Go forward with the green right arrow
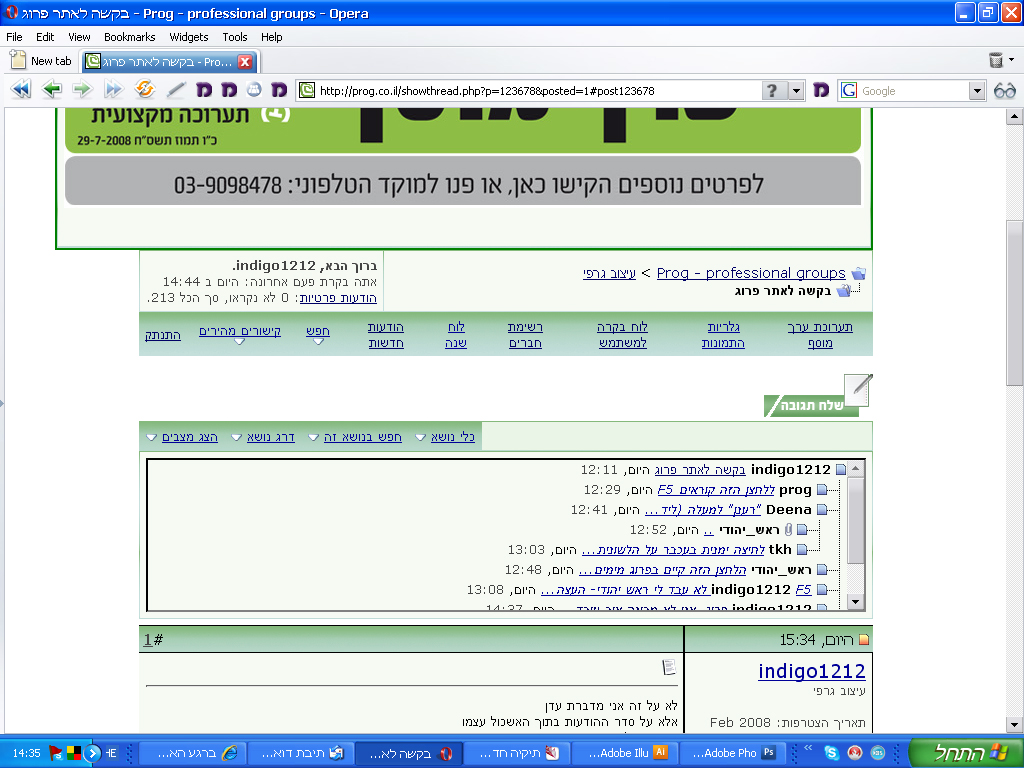Viewport: 1024px width, 768px height. [82, 89]
